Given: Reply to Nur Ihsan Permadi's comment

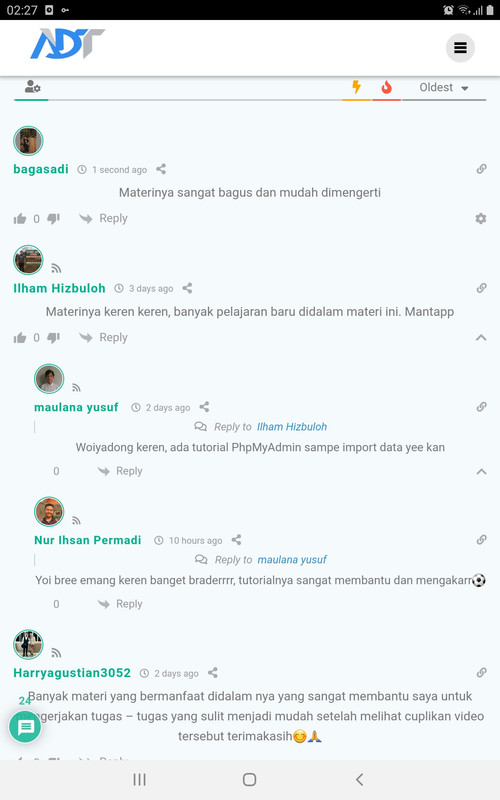Looking at the screenshot, I should click(x=120, y=604).
